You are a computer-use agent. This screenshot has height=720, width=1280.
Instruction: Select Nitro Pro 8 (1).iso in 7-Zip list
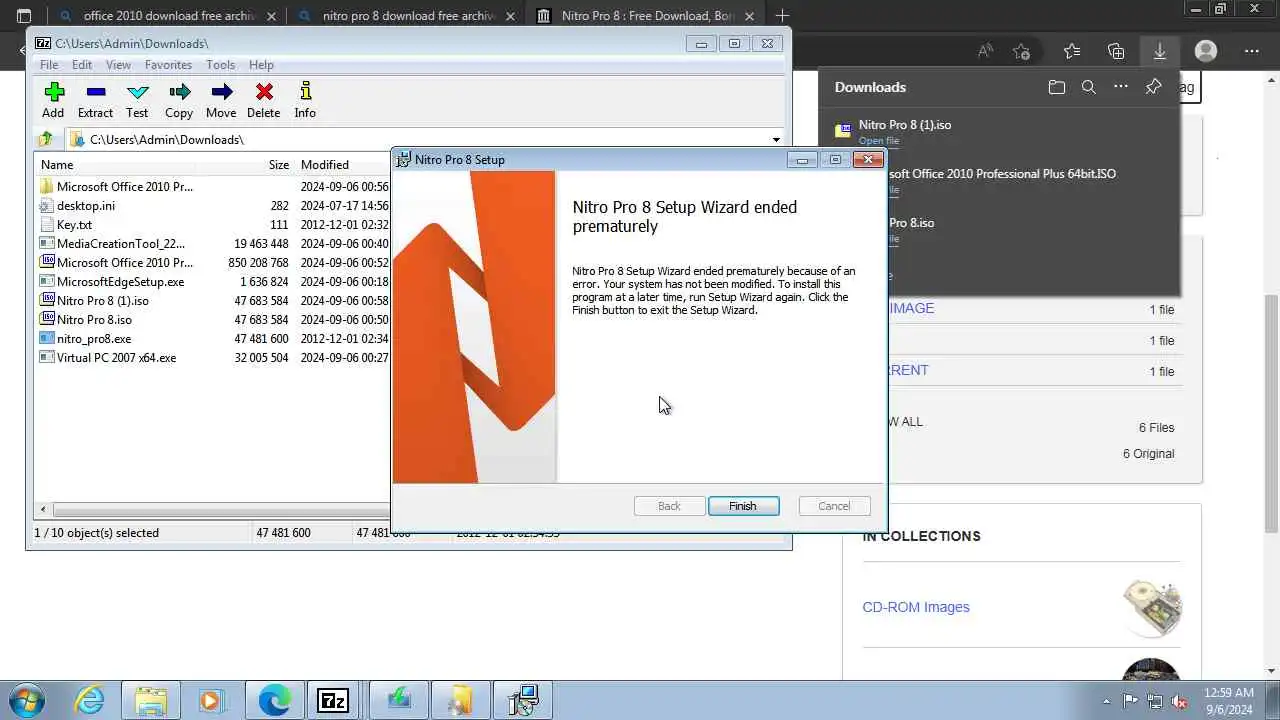102,301
